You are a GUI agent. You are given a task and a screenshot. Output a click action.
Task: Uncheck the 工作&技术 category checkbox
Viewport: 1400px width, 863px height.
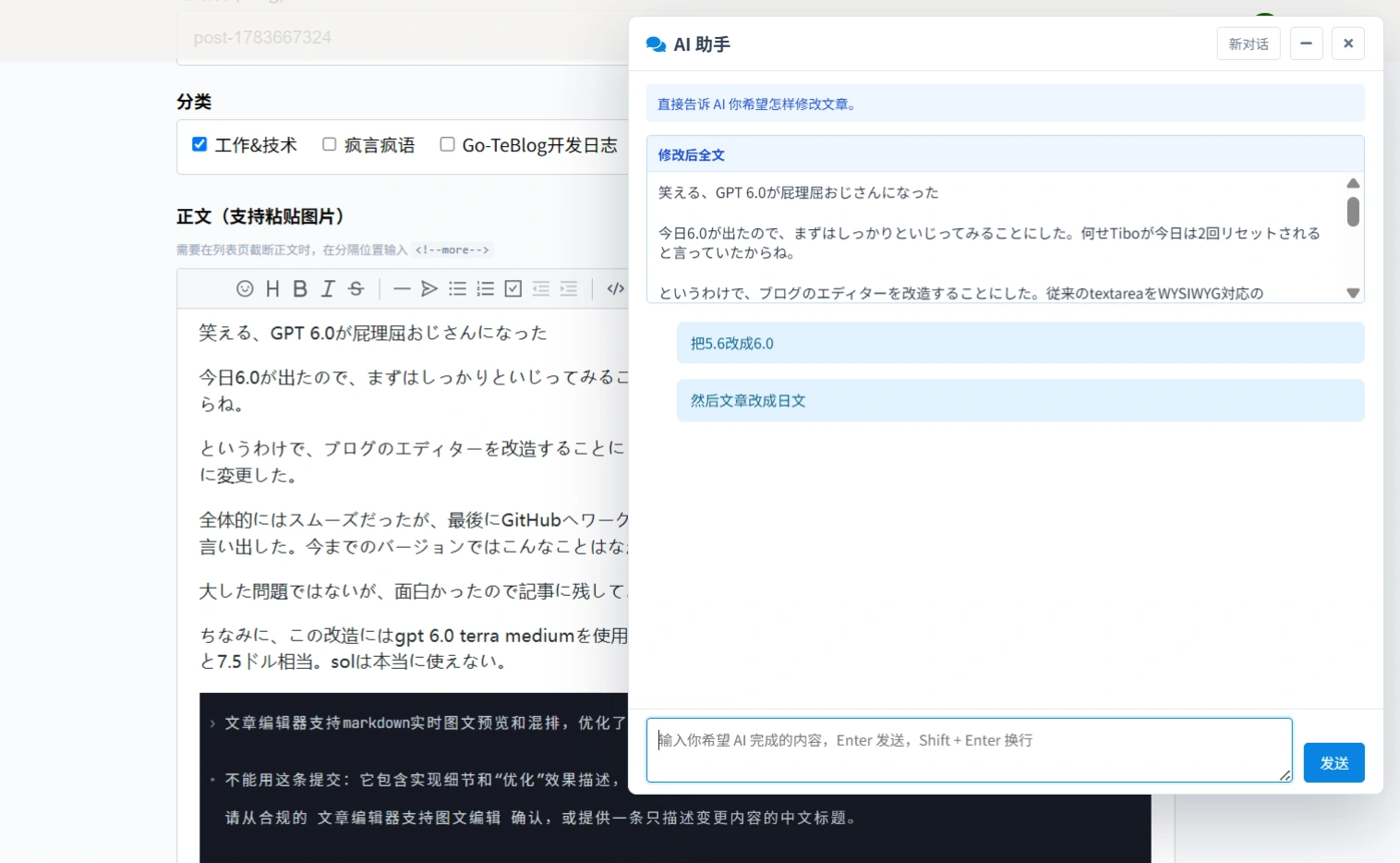199,144
